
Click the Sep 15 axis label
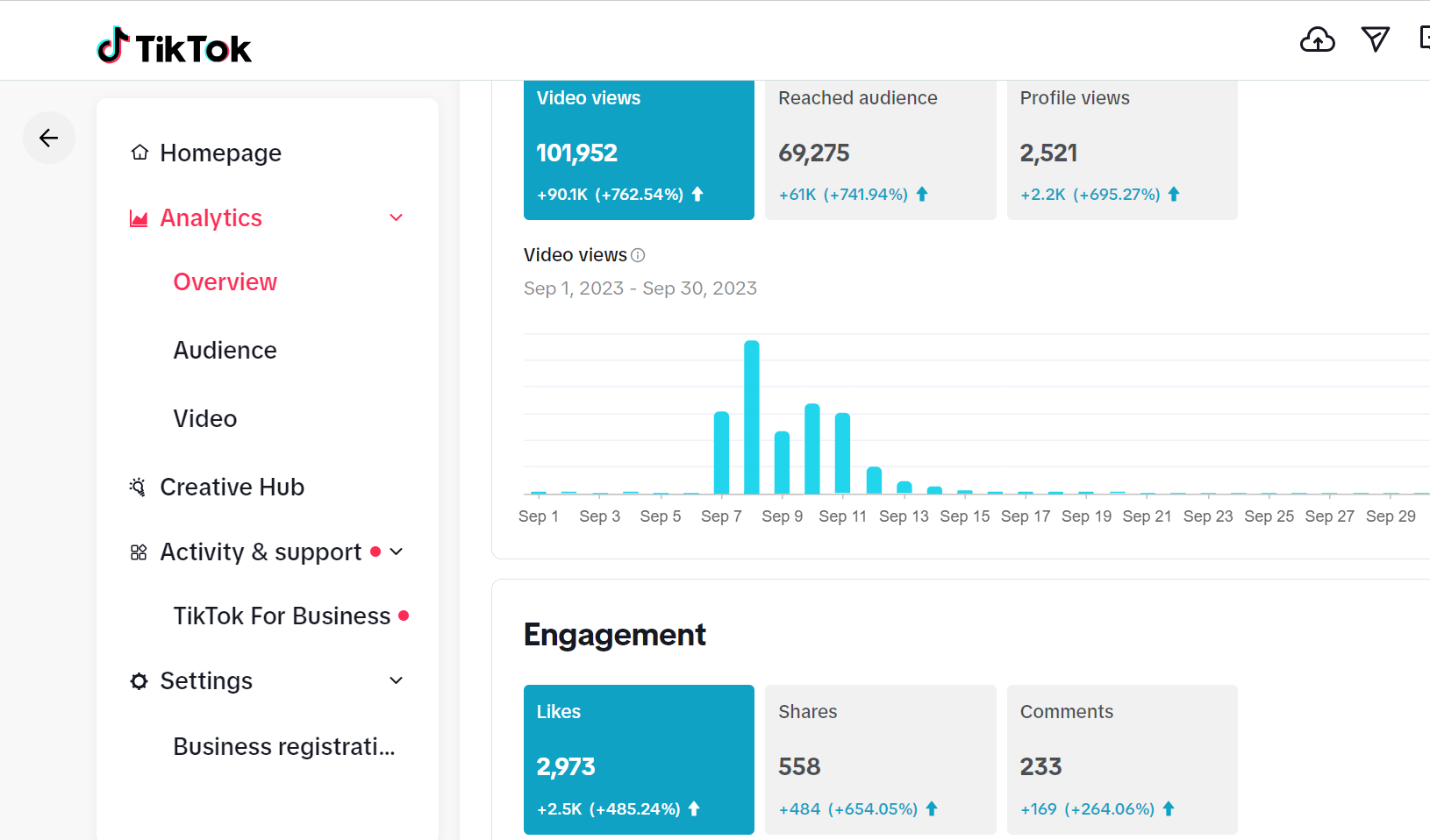click(965, 516)
